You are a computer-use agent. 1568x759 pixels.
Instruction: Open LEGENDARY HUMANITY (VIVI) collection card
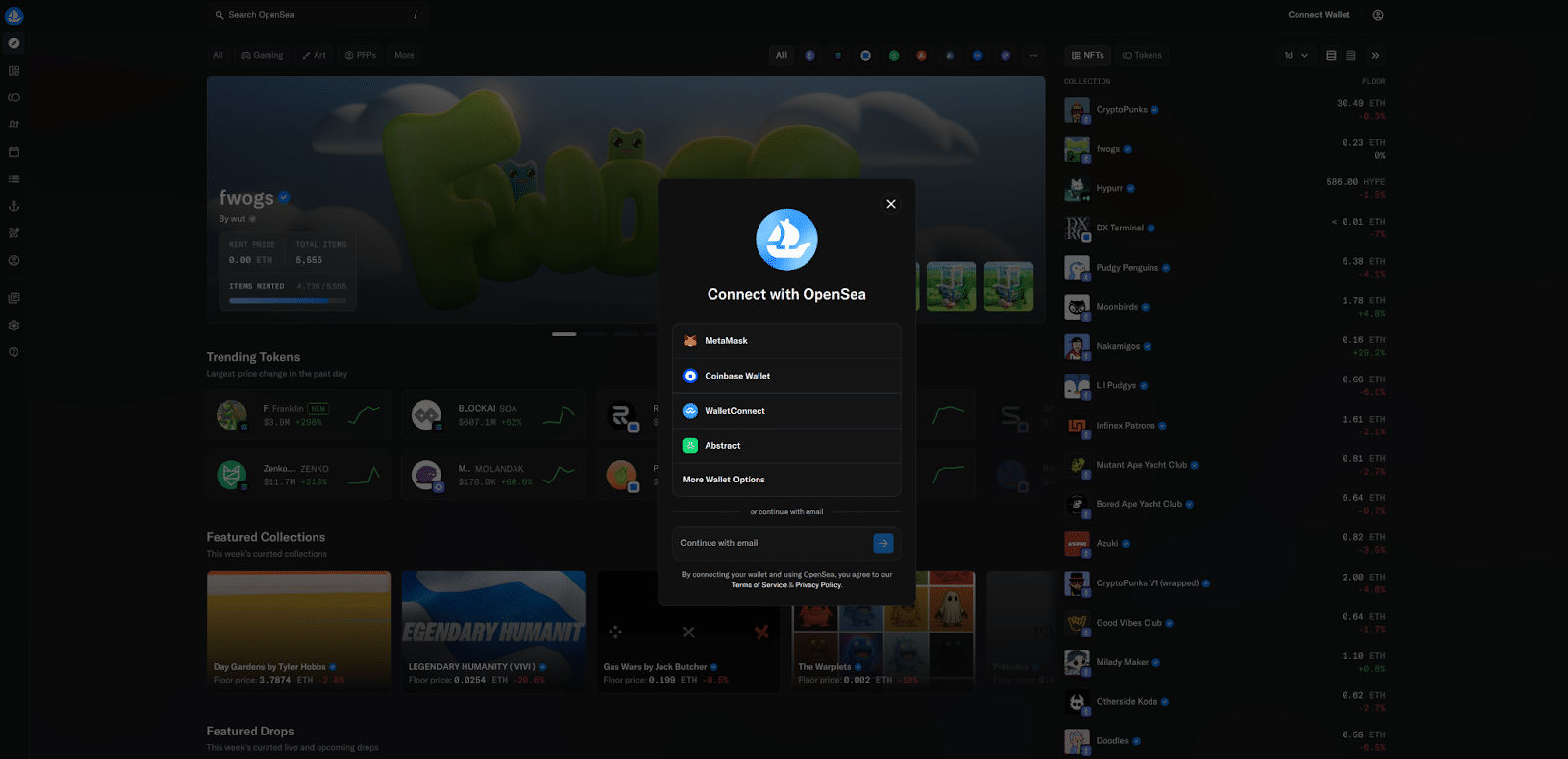(x=494, y=632)
